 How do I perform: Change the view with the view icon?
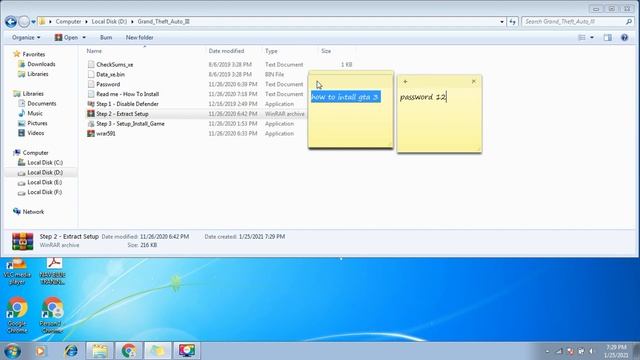point(582,38)
